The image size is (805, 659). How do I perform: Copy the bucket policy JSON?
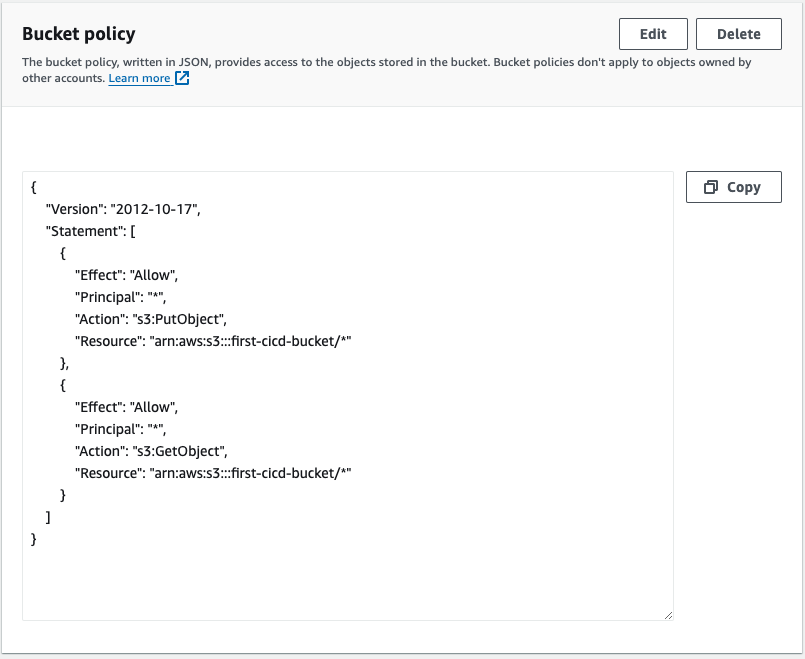(x=734, y=187)
